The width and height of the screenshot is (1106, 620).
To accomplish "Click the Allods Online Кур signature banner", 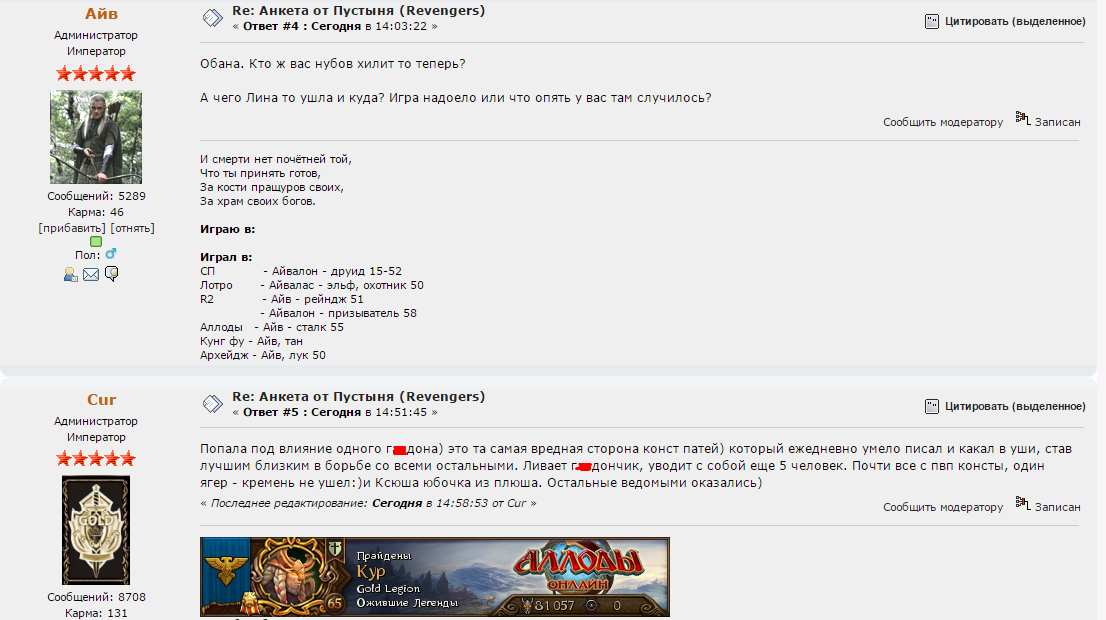I will 434,577.
